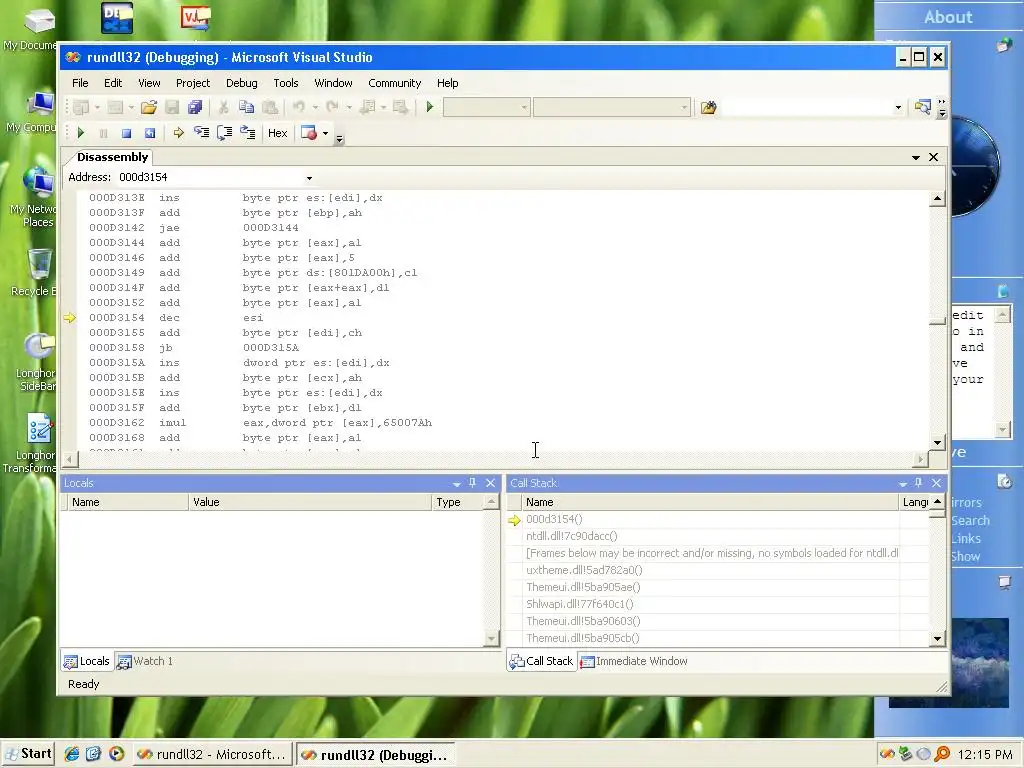Click the Step Over icon
This screenshot has width=1024, height=768.
[225, 133]
